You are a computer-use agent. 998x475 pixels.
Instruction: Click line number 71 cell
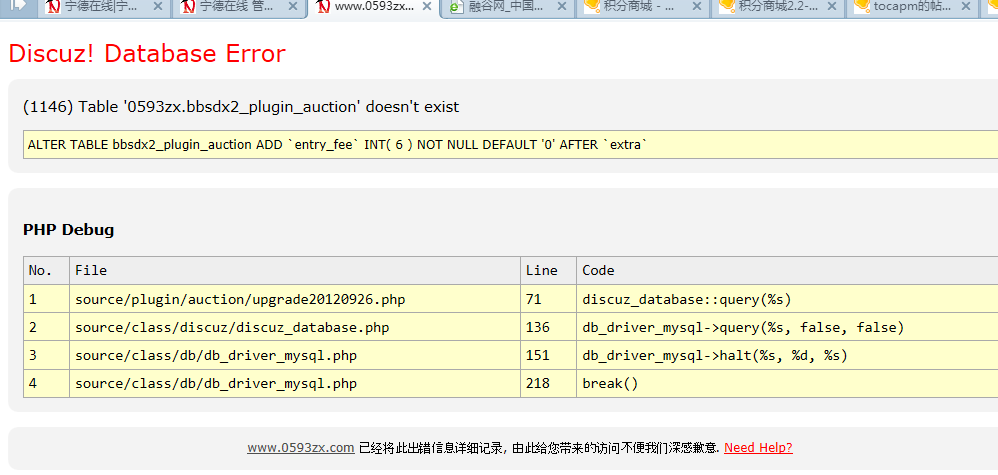coord(548,299)
